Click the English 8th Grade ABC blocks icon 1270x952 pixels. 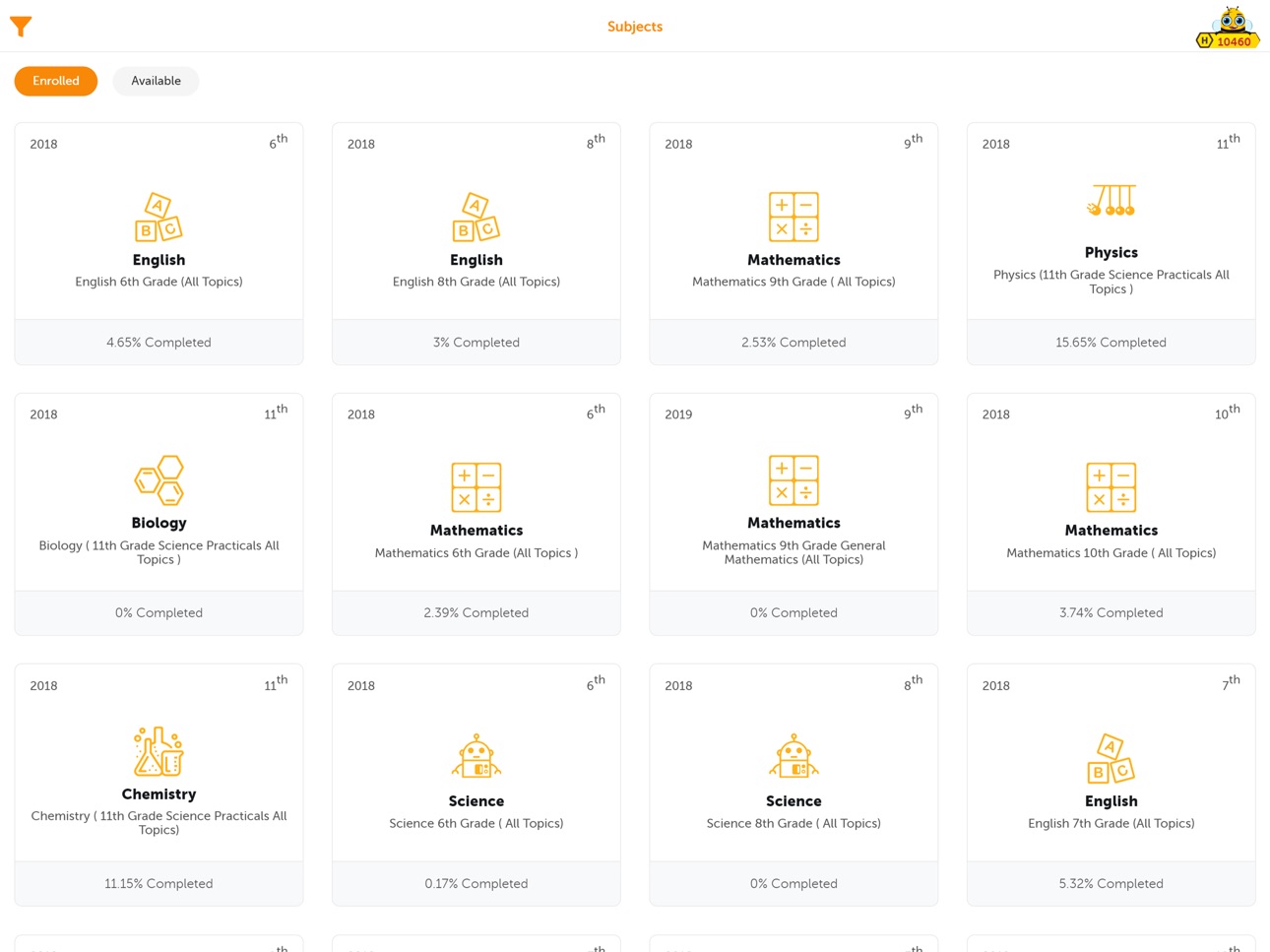[476, 217]
